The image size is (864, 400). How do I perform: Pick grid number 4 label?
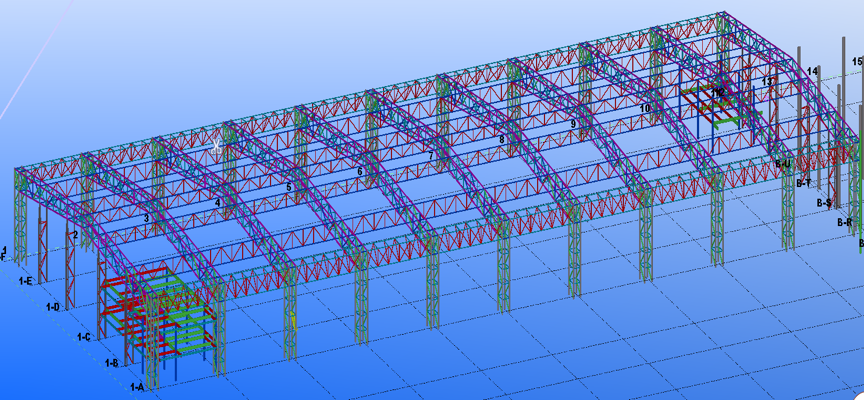click(217, 202)
